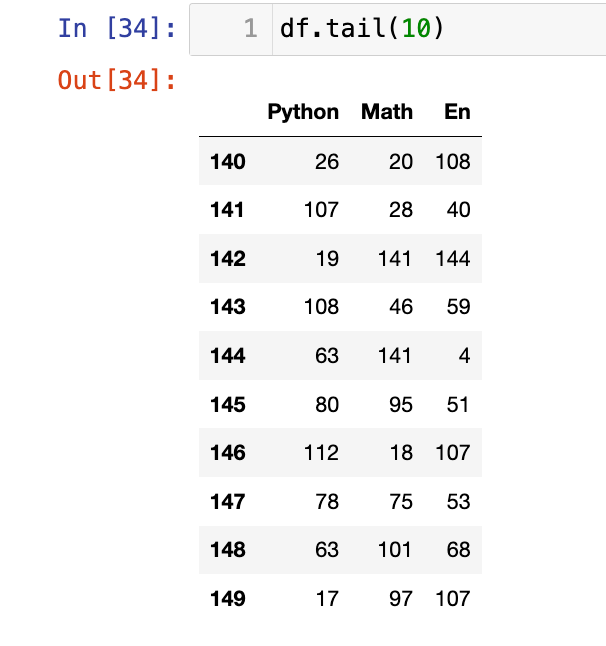
Task: Click the Math value 28 in row 141
Action: tap(401, 210)
